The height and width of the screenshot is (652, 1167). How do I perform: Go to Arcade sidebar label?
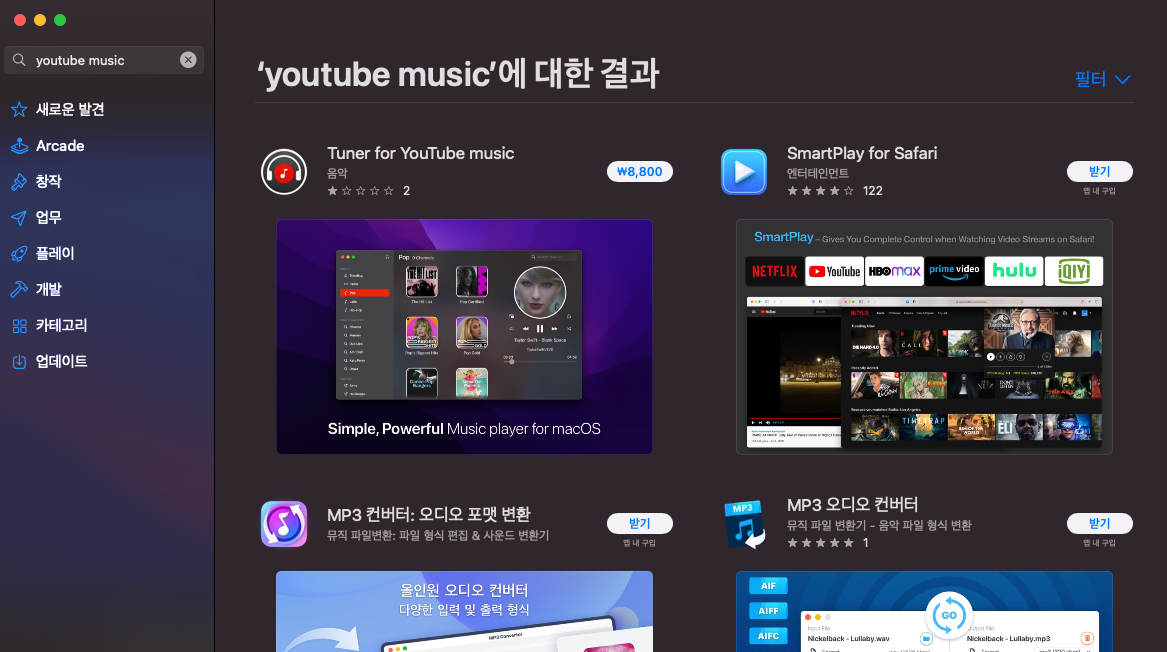[x=60, y=146]
